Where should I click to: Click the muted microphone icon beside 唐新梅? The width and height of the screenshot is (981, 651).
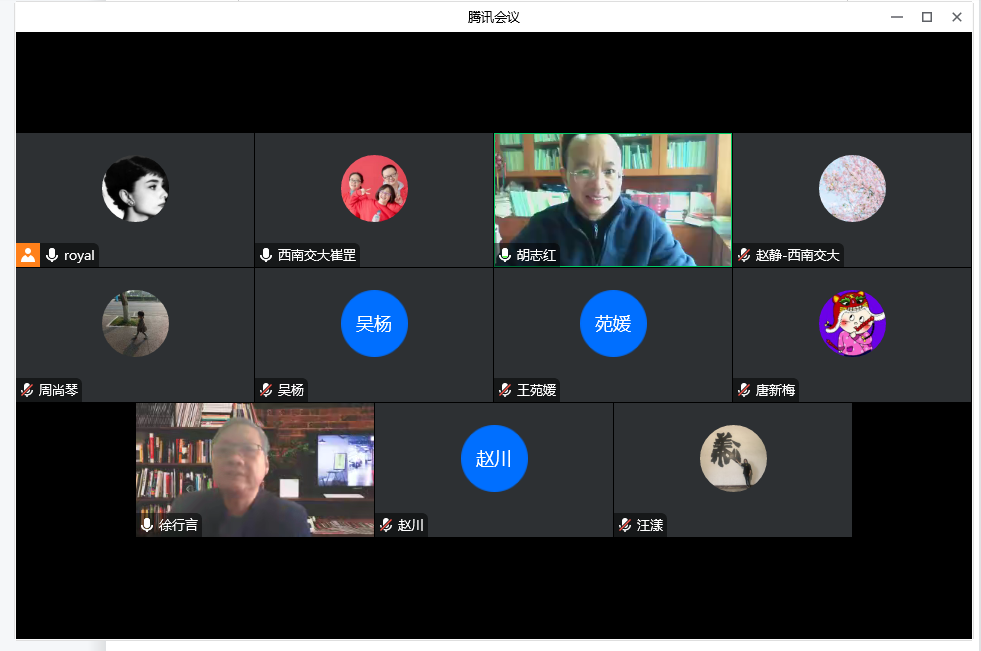pos(744,390)
